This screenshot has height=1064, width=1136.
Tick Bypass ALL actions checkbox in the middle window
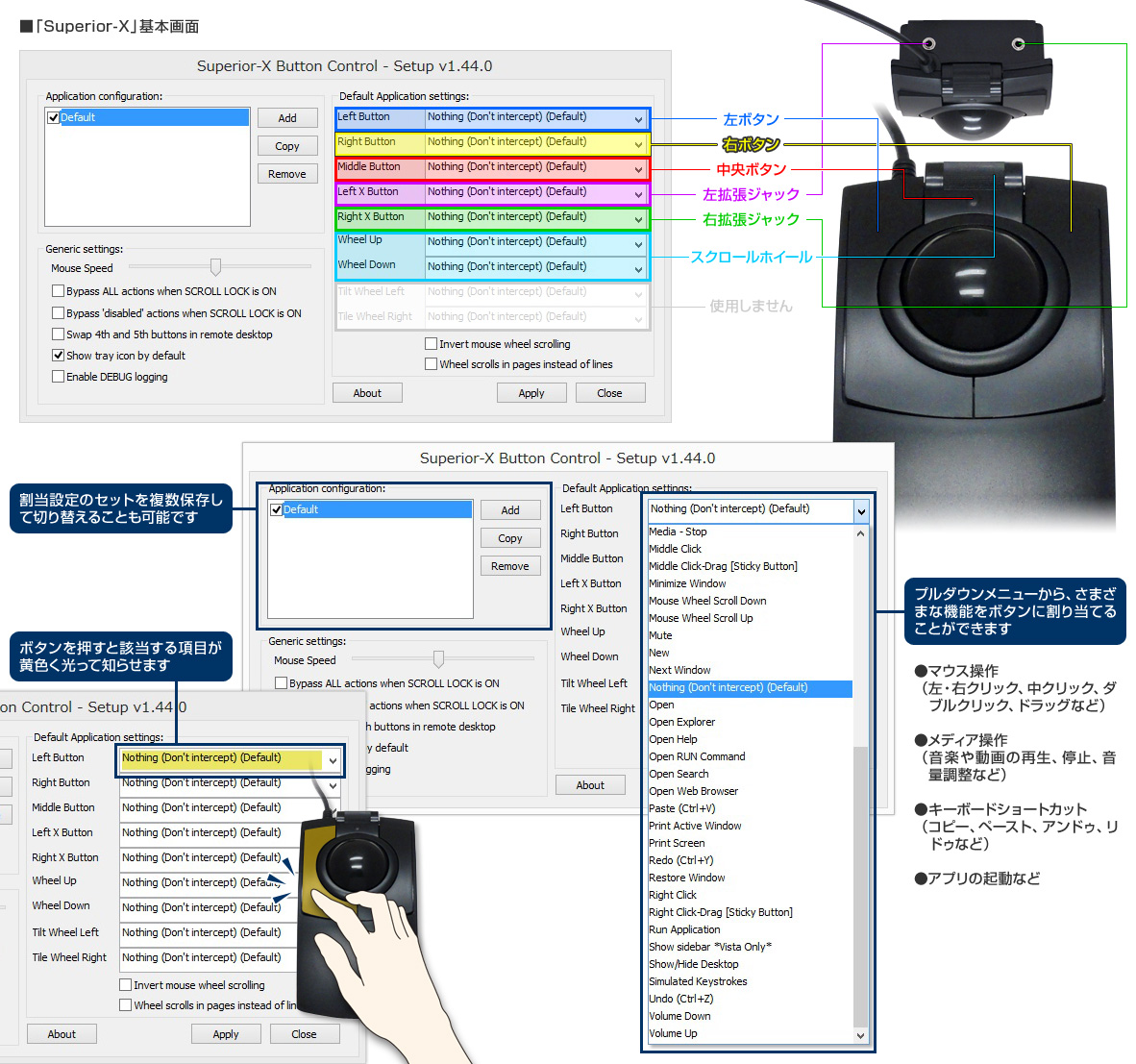point(281,683)
